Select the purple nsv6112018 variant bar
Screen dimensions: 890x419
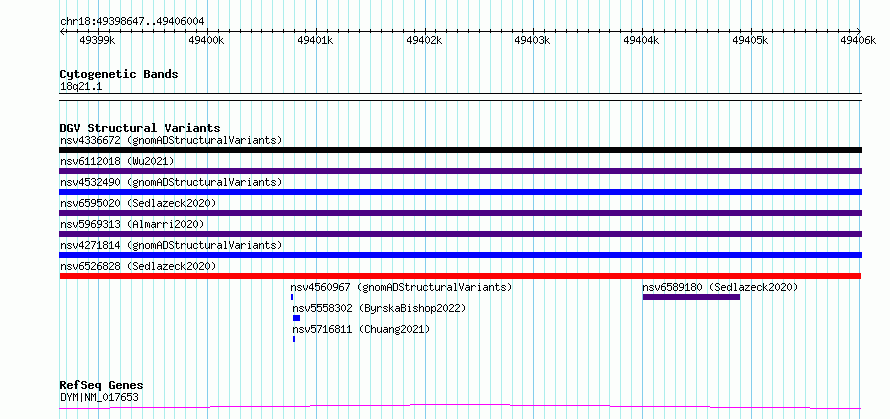tap(461, 171)
